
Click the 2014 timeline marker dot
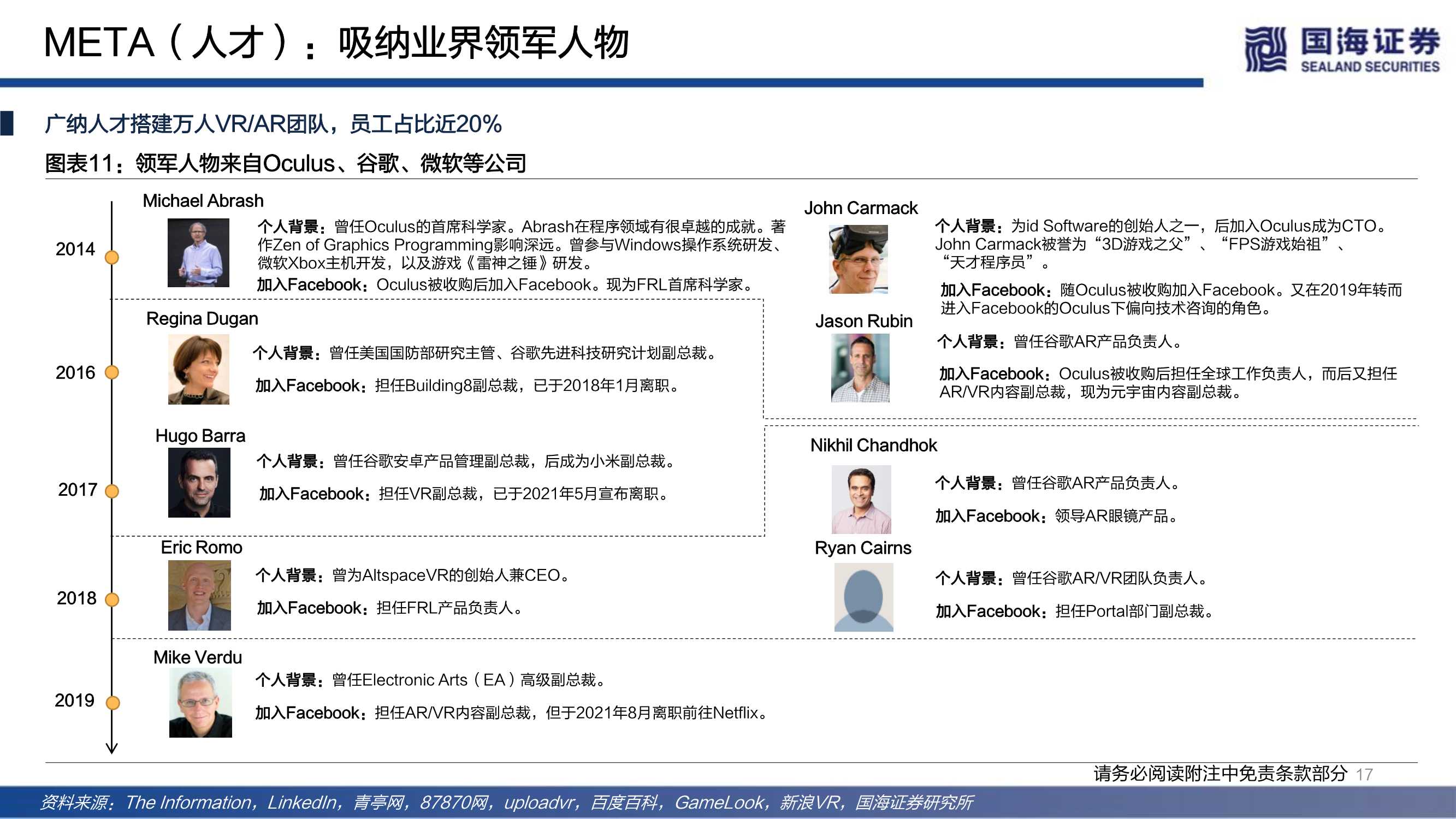tap(112, 257)
